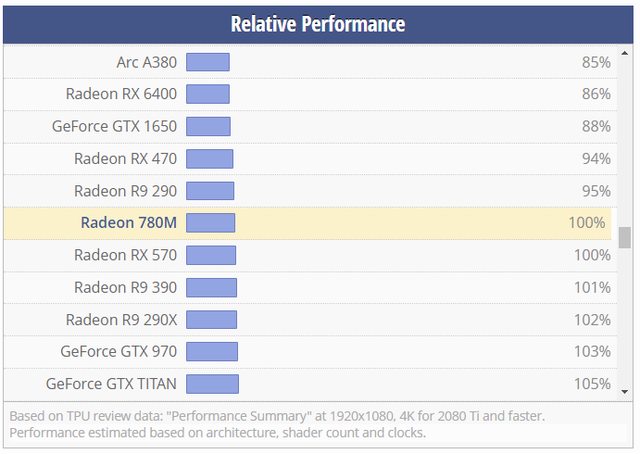Select the highlighted Radeon 780M row label

128,222
